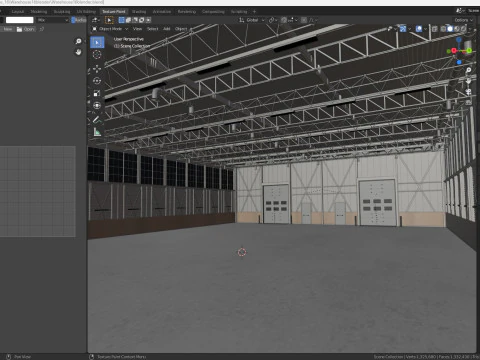Click blue Z axis on navigation gizmo
Image resolution: width=480 pixels, height=360 pixels.
tap(459, 40)
